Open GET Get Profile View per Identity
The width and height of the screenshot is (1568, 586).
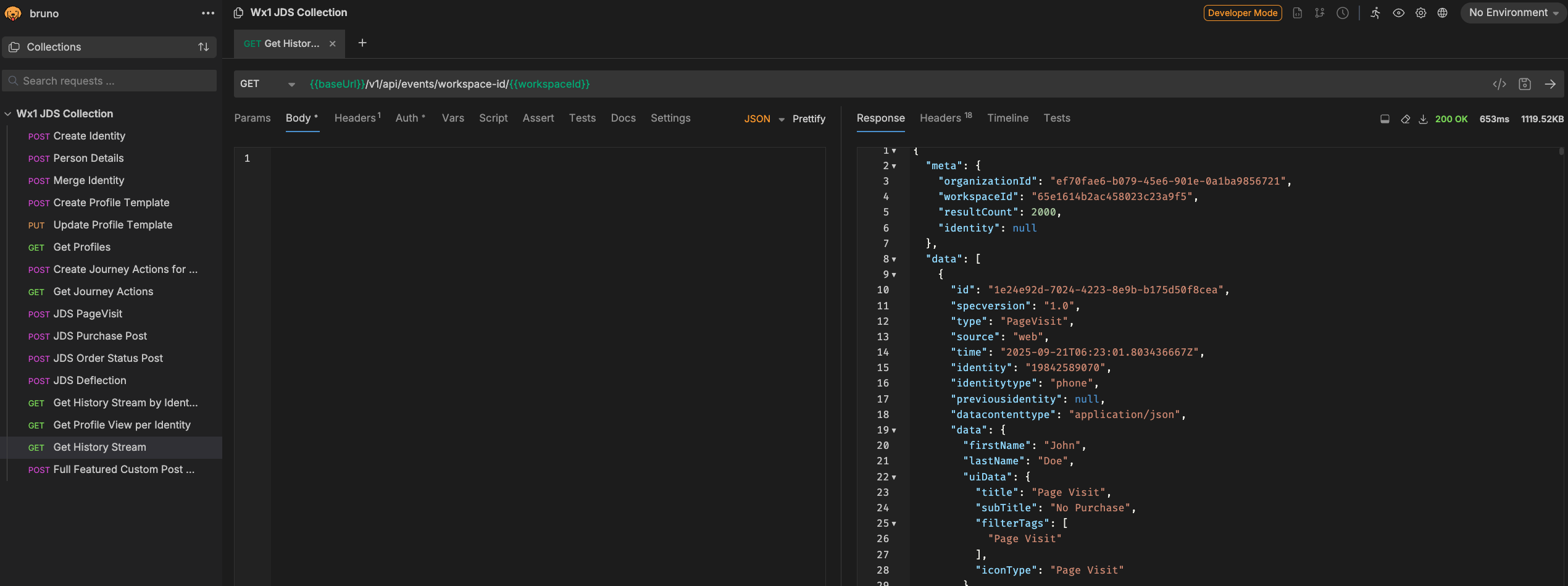point(111,425)
